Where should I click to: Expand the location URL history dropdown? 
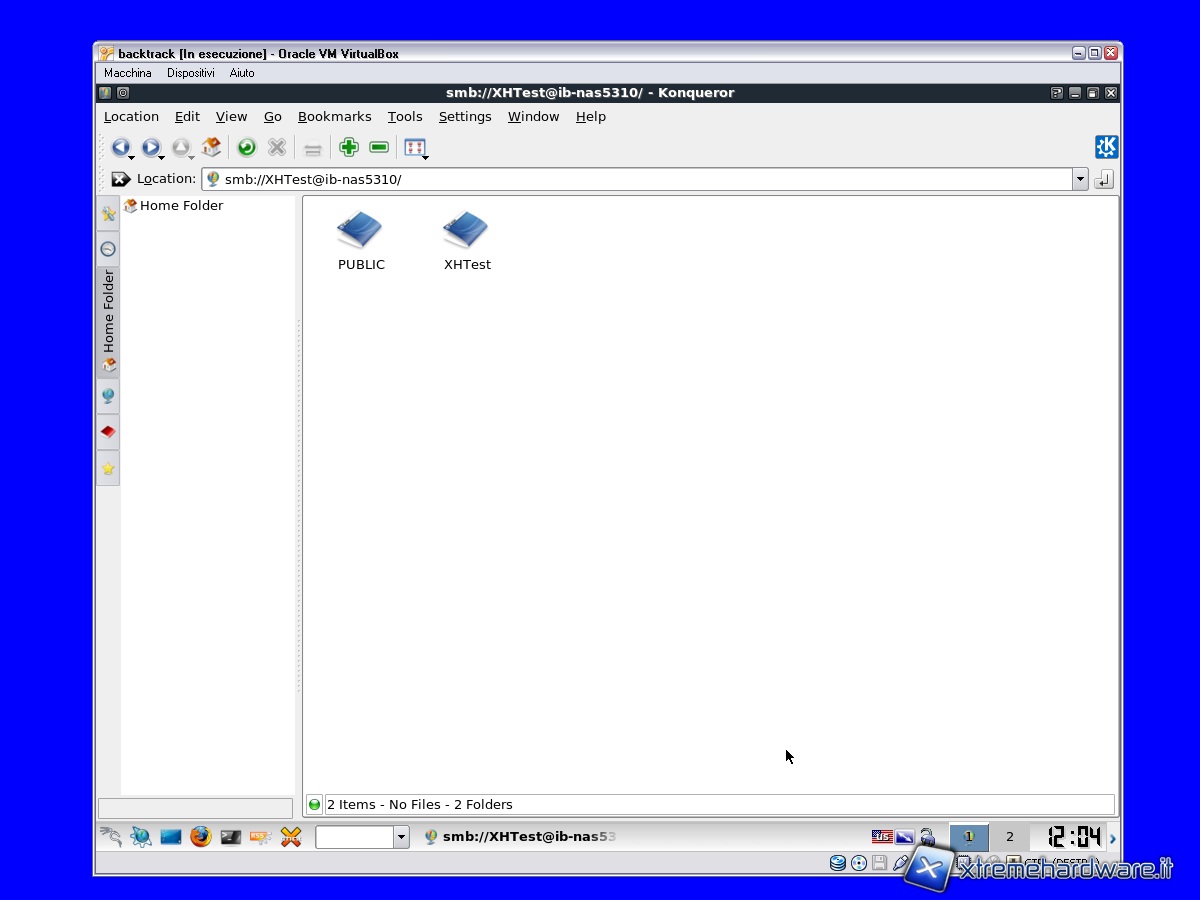[x=1080, y=180]
